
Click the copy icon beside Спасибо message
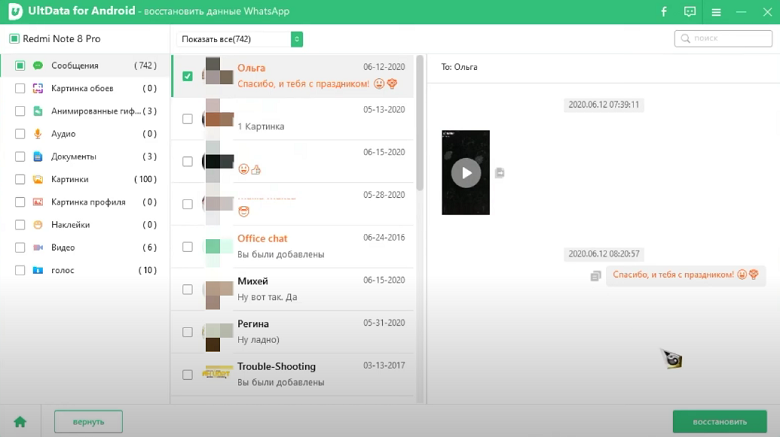(x=595, y=275)
